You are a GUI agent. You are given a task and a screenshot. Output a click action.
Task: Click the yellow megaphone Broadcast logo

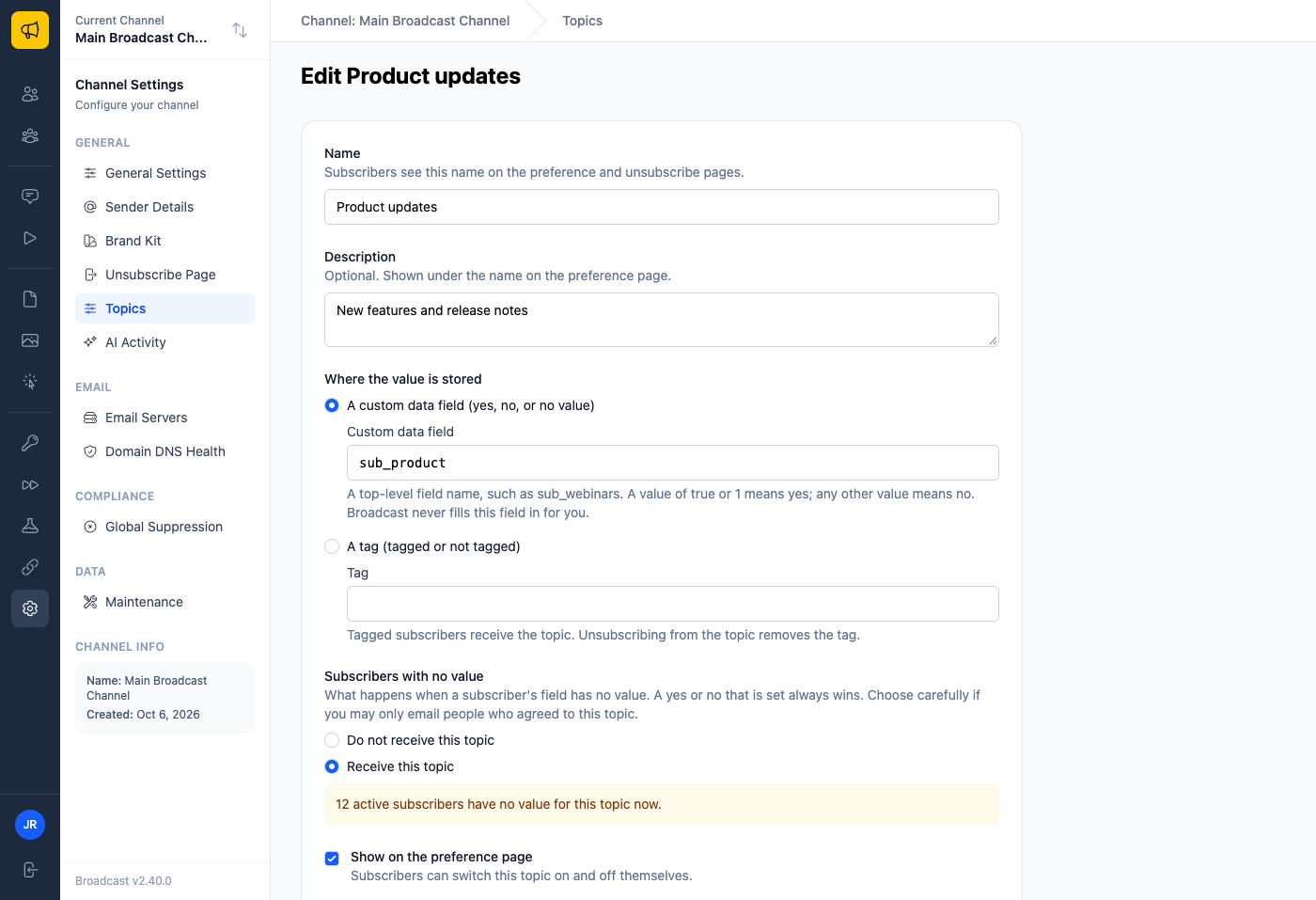coord(30,30)
